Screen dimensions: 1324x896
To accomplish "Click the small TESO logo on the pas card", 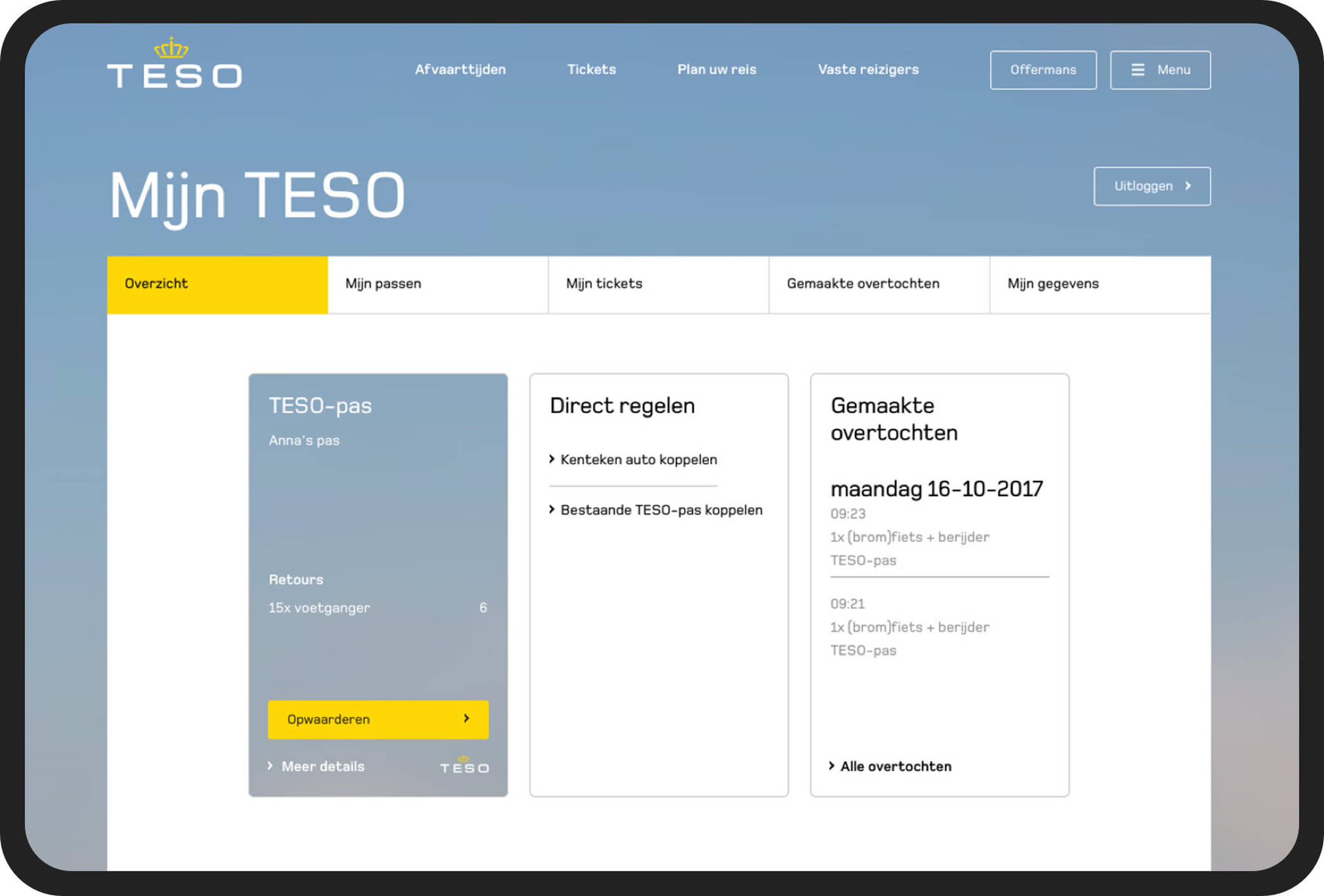I will click(x=465, y=765).
